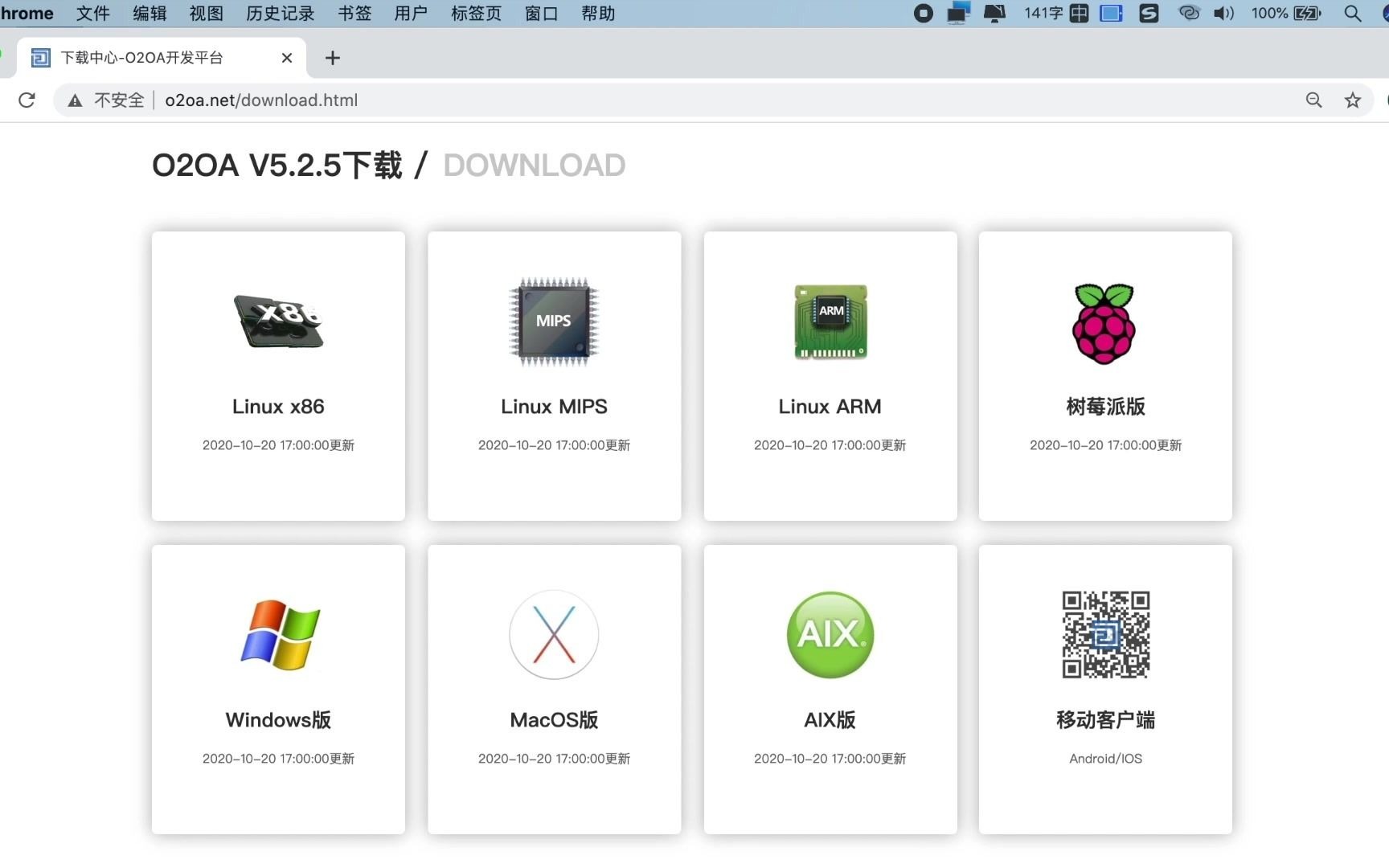1389x868 pixels.
Task: Open the 树莓派版 download link
Action: [1105, 407]
